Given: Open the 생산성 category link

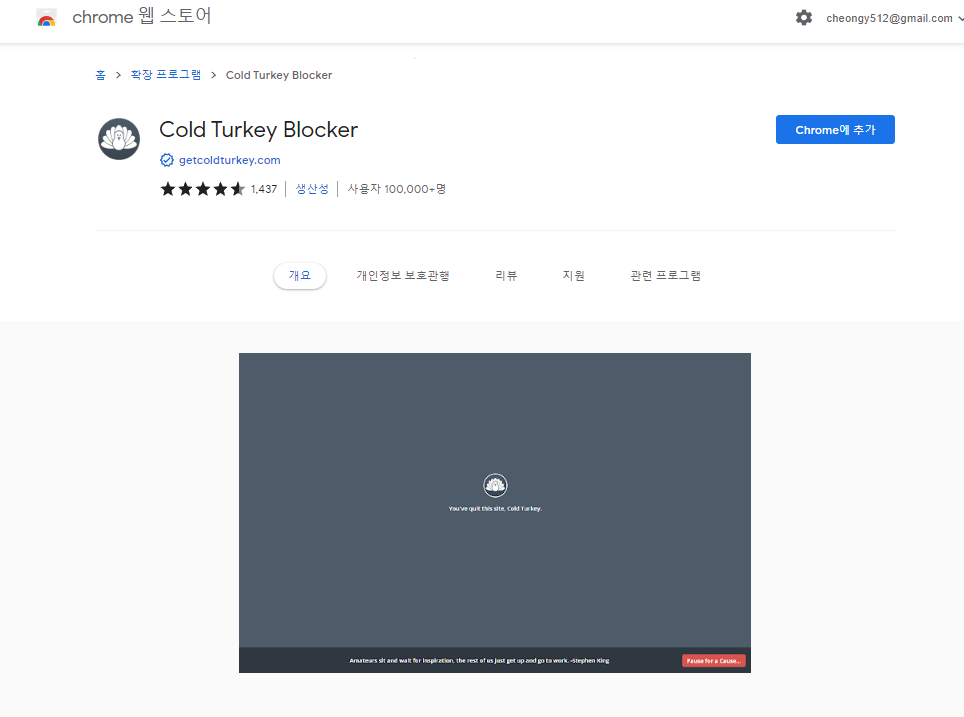Looking at the screenshot, I should (x=312, y=189).
